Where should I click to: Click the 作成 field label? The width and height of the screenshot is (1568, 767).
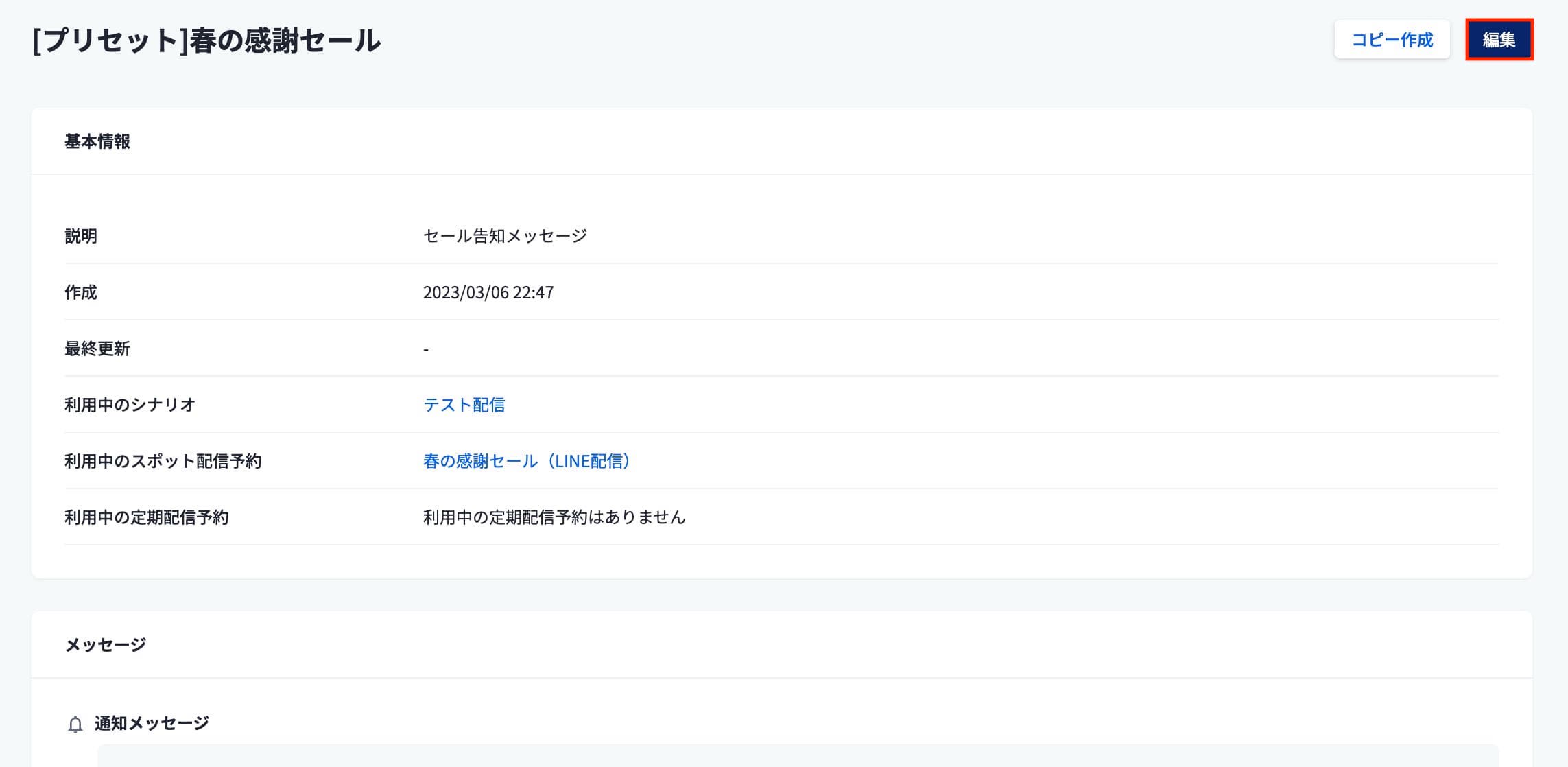pos(81,292)
